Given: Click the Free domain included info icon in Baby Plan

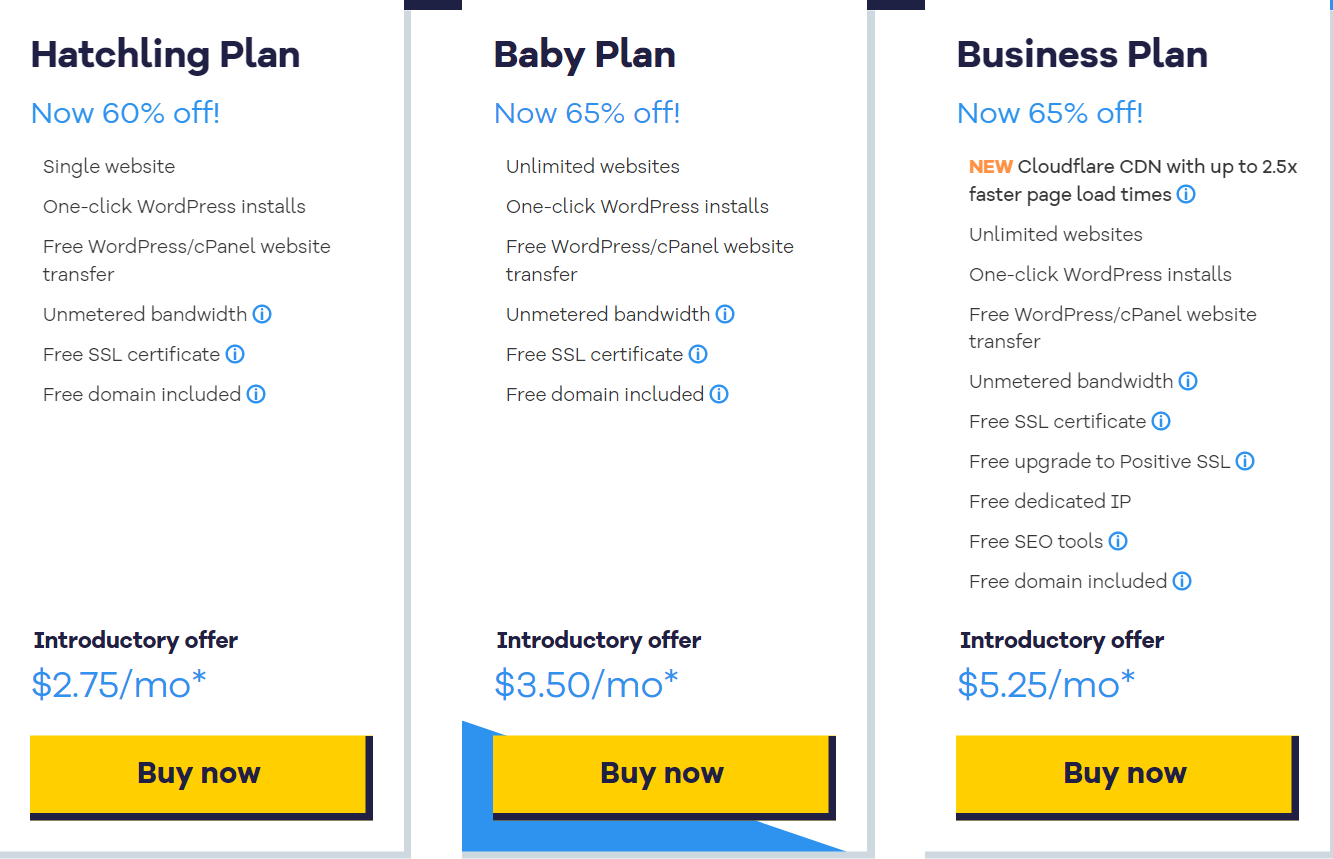Looking at the screenshot, I should [x=718, y=394].
